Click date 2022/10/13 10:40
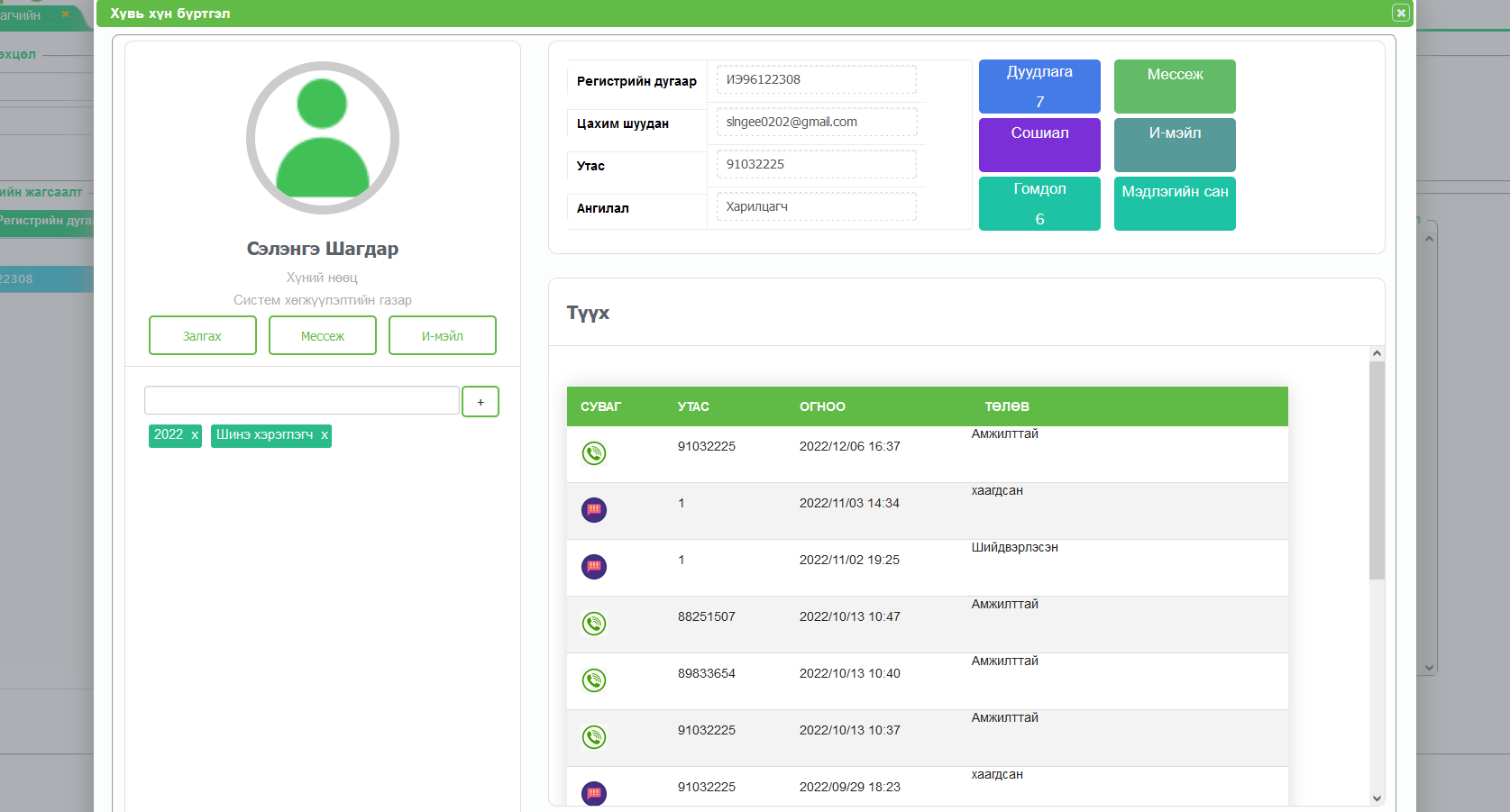 click(x=850, y=673)
